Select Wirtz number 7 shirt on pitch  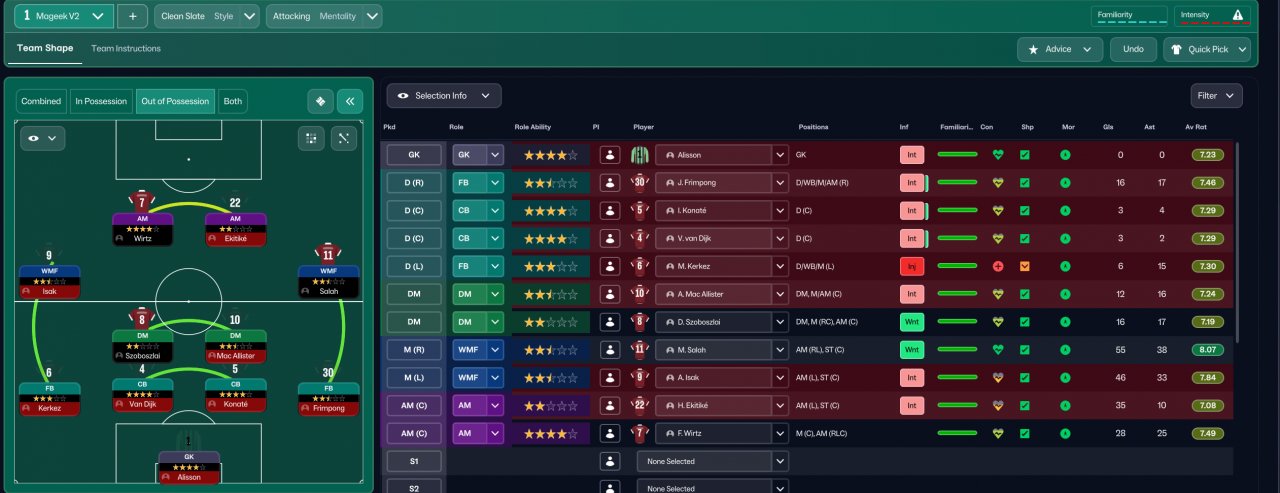click(x=142, y=201)
